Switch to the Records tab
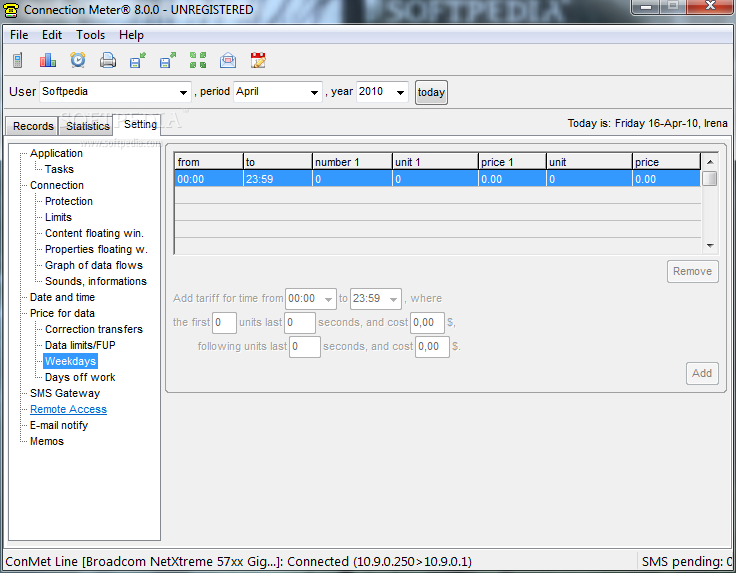The image size is (736, 573). [x=33, y=126]
